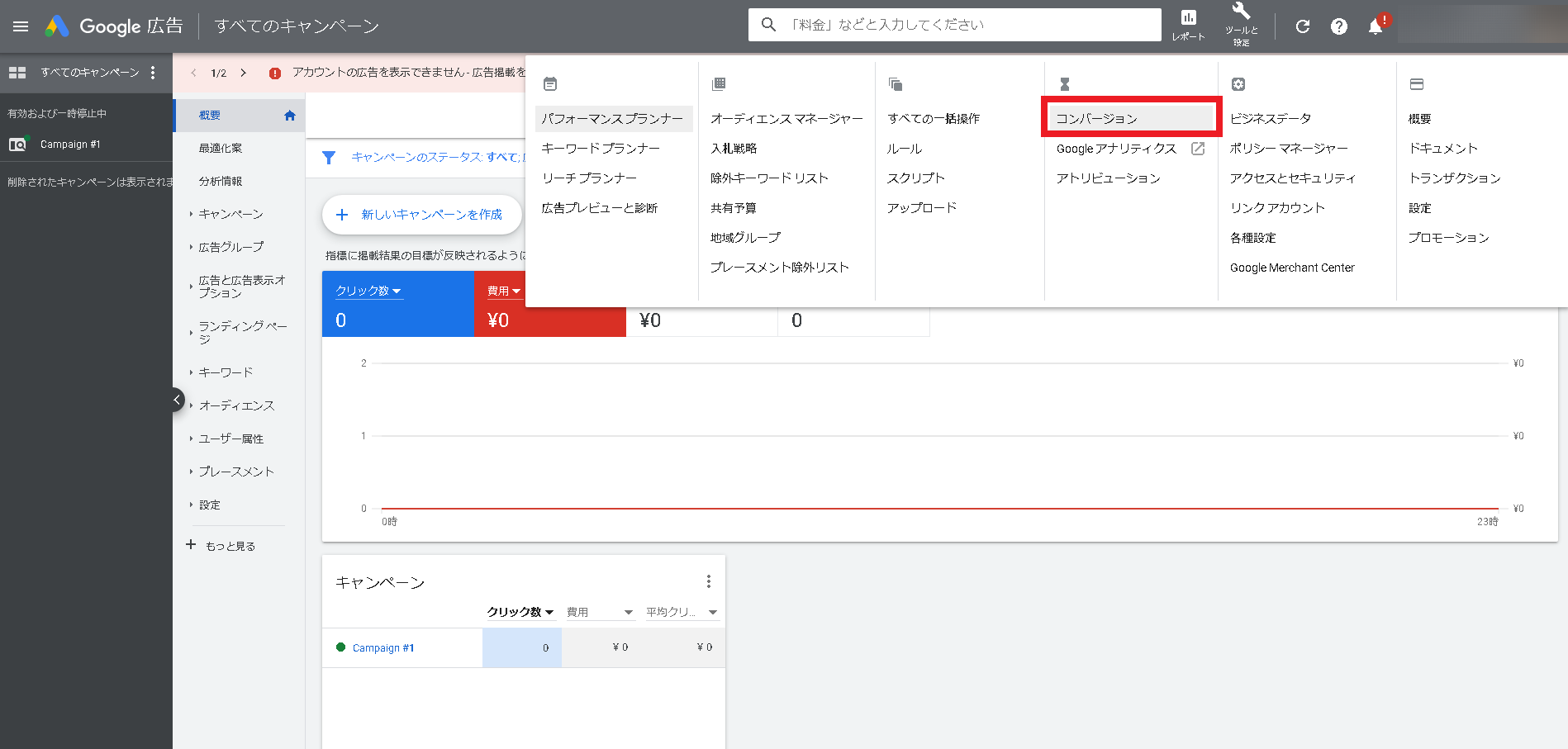This screenshot has height=749, width=1568.
Task: Select すべての一括操作 menu item
Action: [934, 119]
